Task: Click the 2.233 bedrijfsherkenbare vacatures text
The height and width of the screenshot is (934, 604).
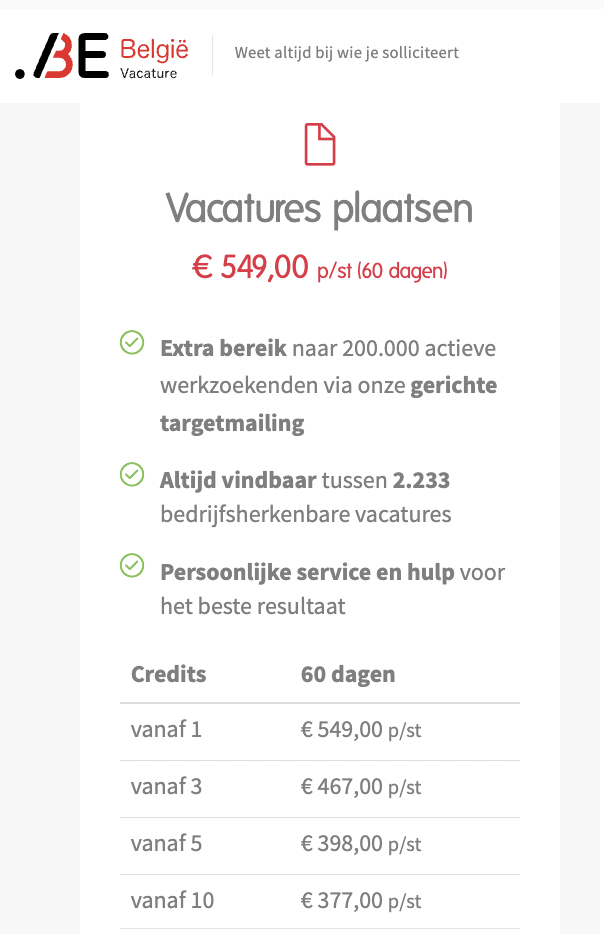Action: coord(305,497)
